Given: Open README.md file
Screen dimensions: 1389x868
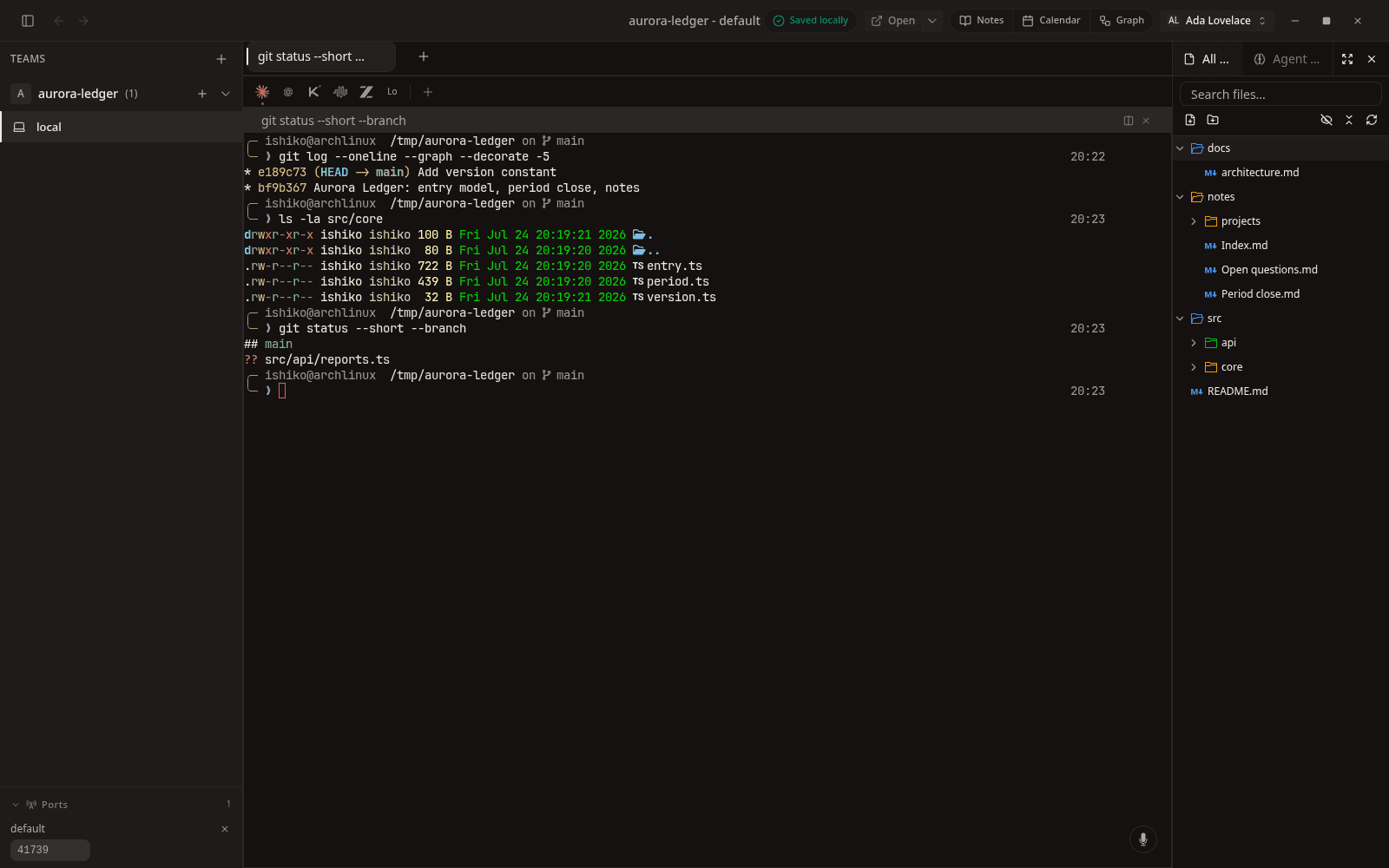Looking at the screenshot, I should 1280,391.
